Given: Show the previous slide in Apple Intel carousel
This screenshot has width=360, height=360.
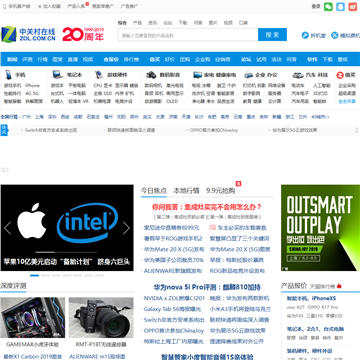Looking at the screenshot, I should tap(7, 228).
